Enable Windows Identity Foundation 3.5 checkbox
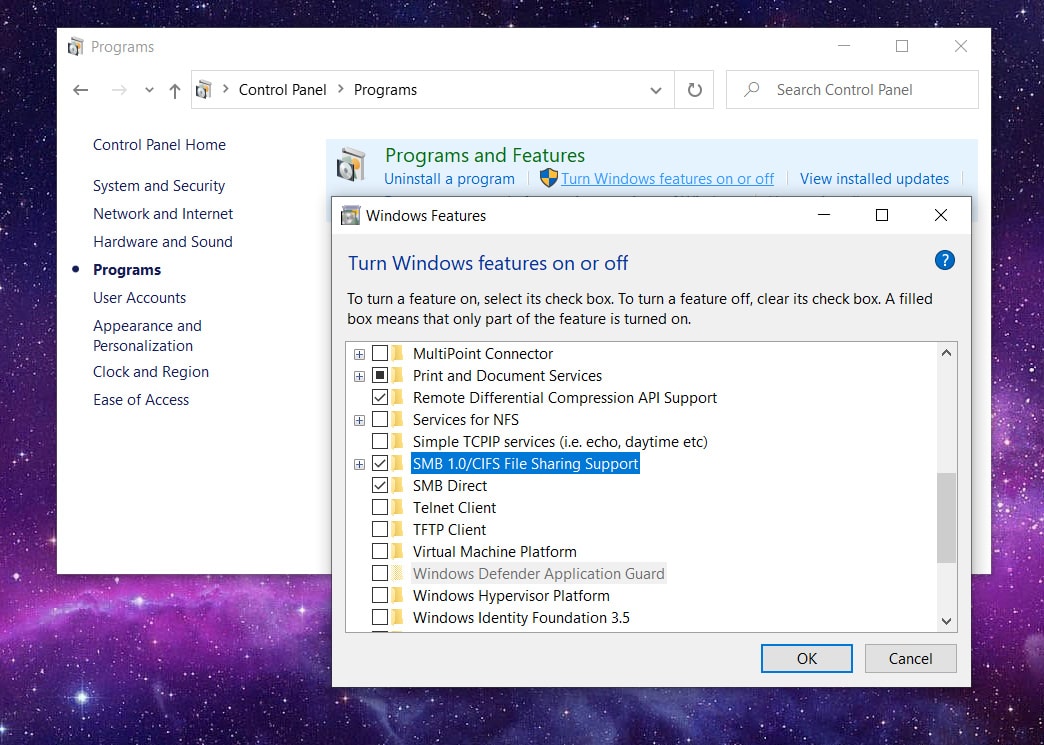The height and width of the screenshot is (745, 1044). 380,617
